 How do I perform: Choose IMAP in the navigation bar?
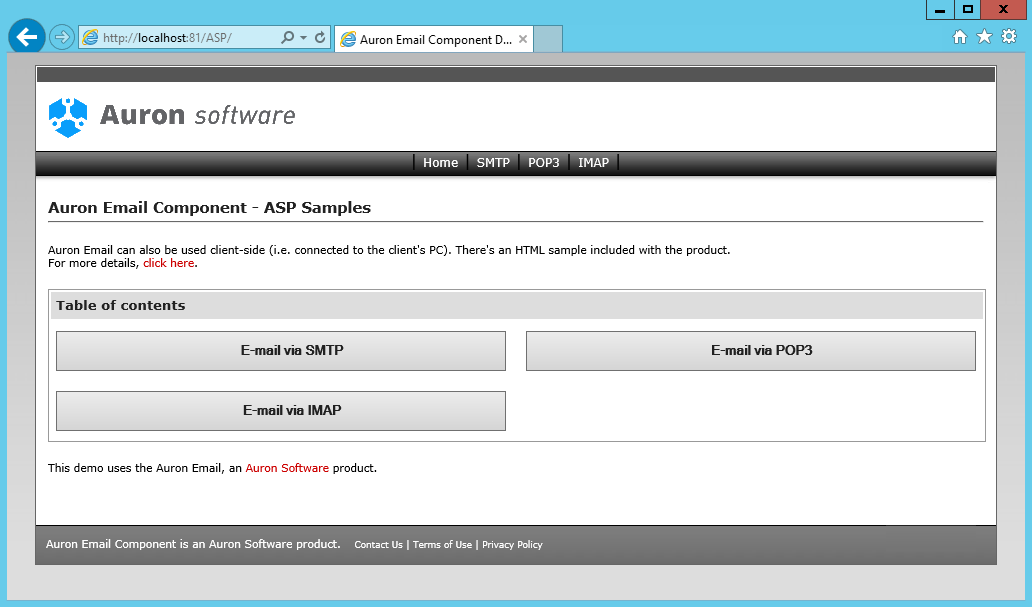[593, 163]
